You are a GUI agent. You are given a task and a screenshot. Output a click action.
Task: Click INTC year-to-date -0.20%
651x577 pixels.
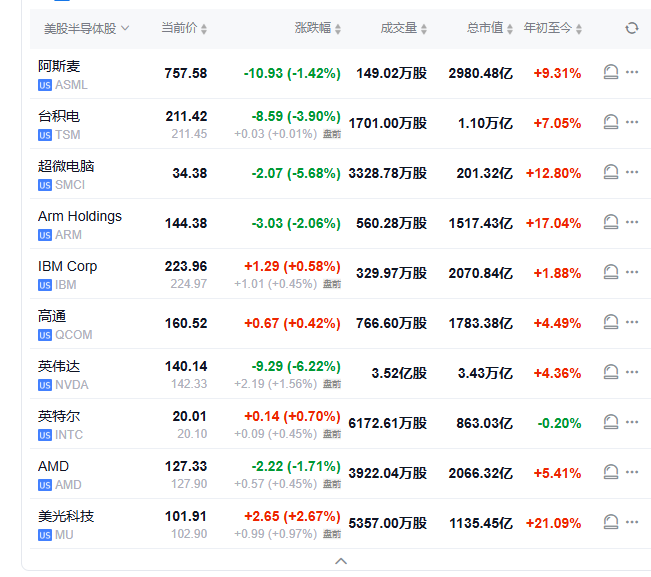(x=559, y=423)
